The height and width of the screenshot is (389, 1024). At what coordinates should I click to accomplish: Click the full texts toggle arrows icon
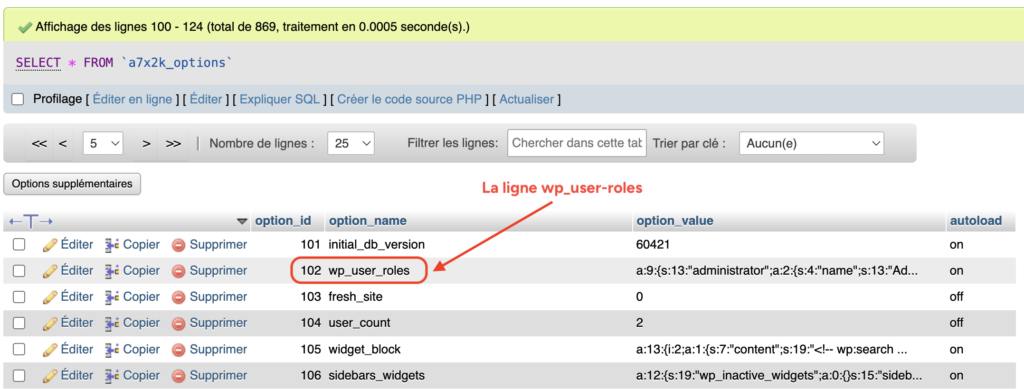[x=31, y=222]
